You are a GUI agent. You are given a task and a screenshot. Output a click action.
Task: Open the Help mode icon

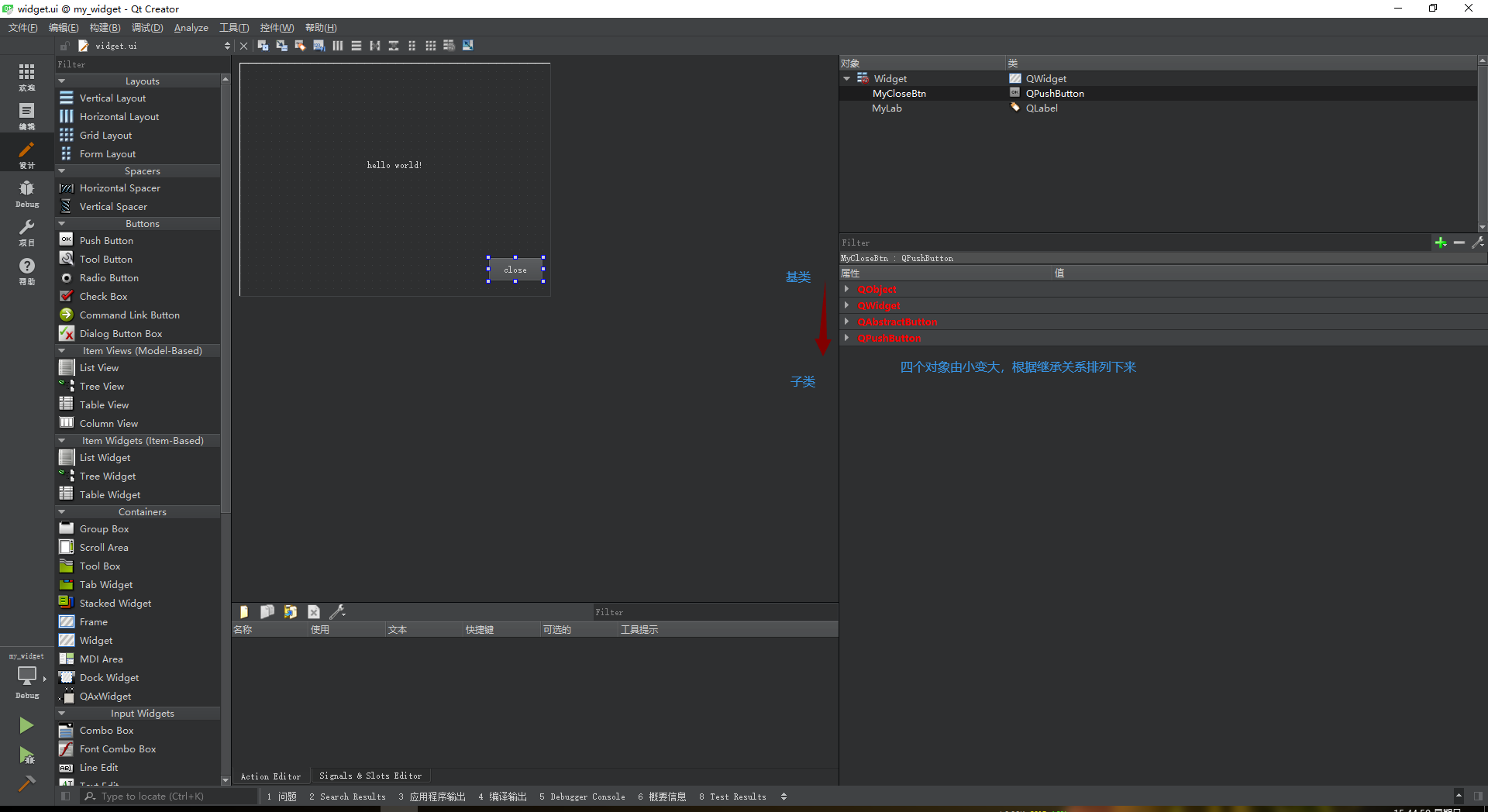tap(26, 270)
